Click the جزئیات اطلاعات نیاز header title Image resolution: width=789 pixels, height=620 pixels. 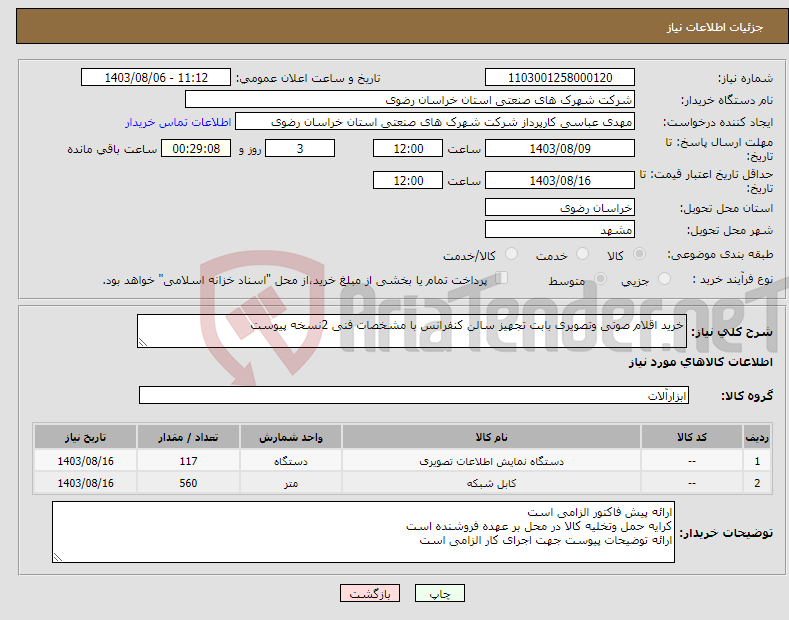pos(715,27)
